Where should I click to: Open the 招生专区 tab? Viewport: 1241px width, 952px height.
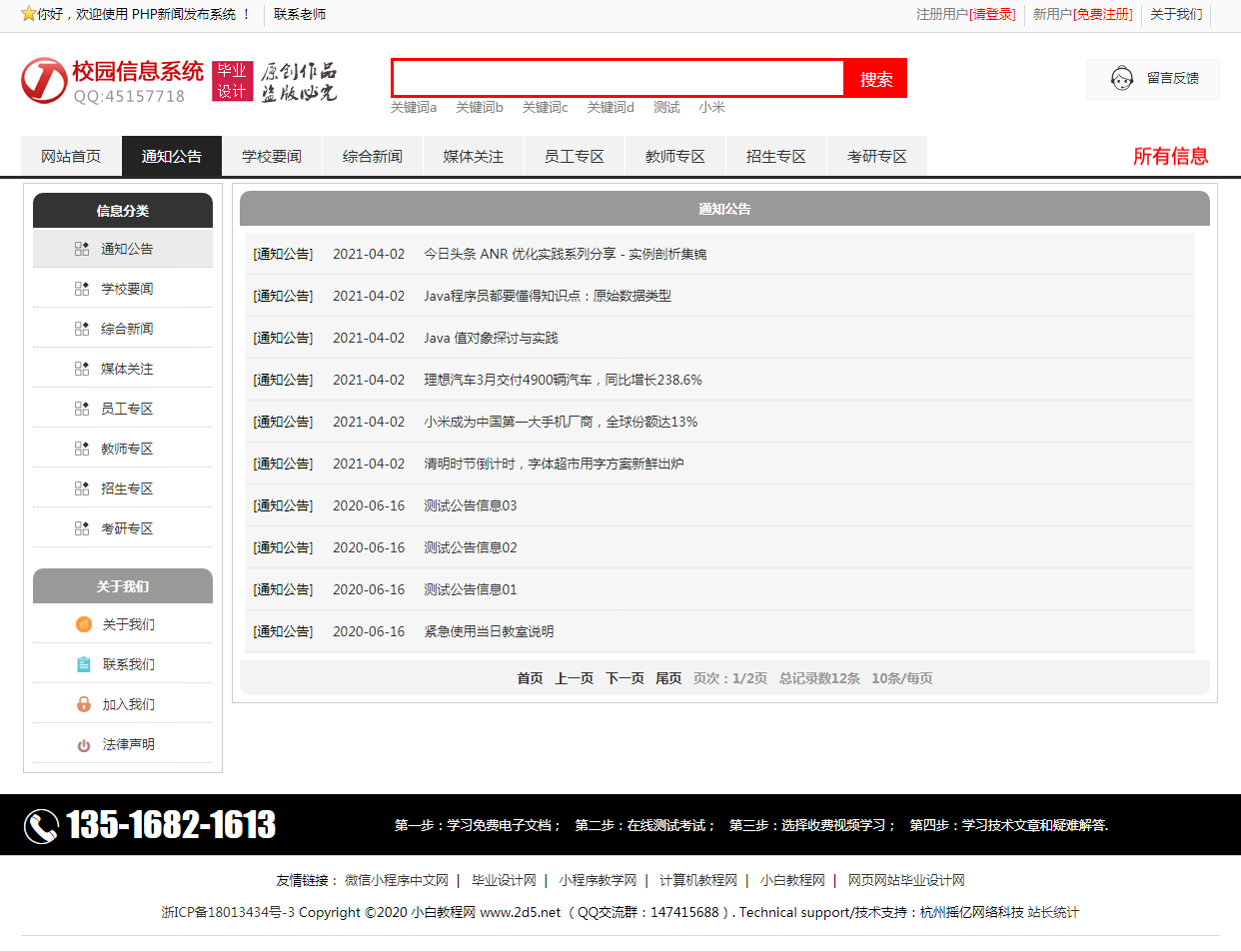point(776,156)
